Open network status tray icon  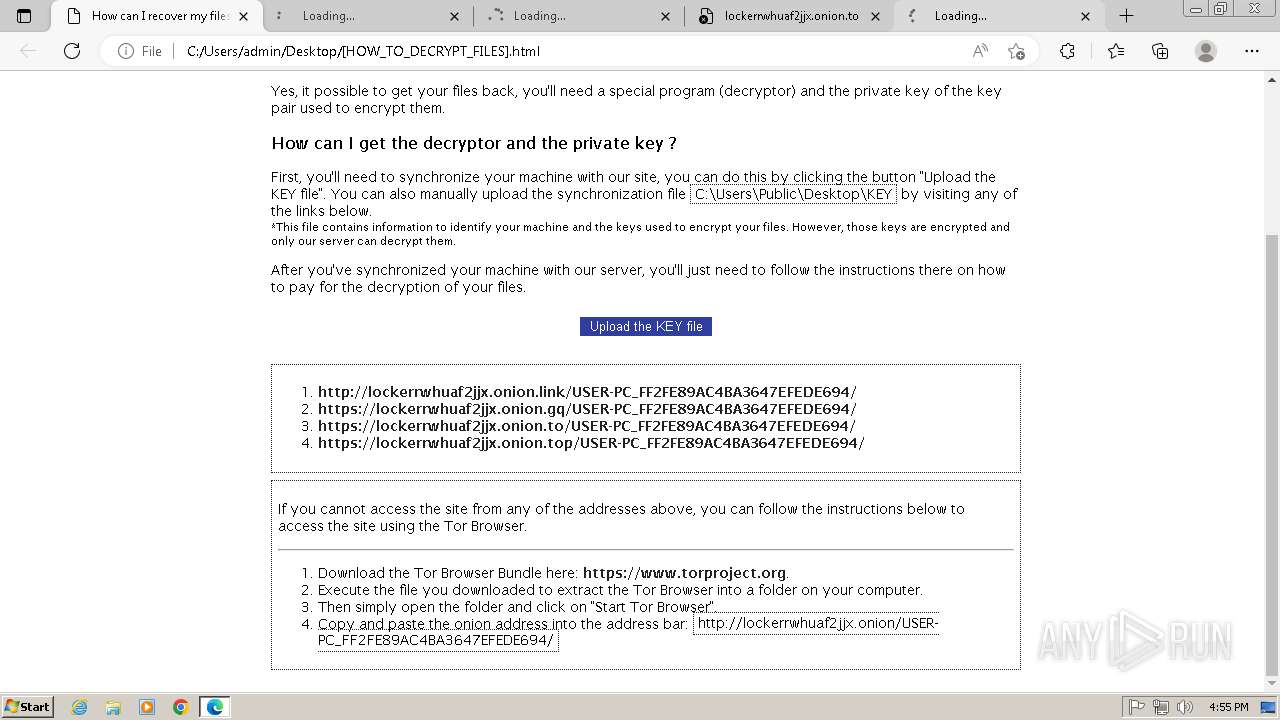[1160, 707]
